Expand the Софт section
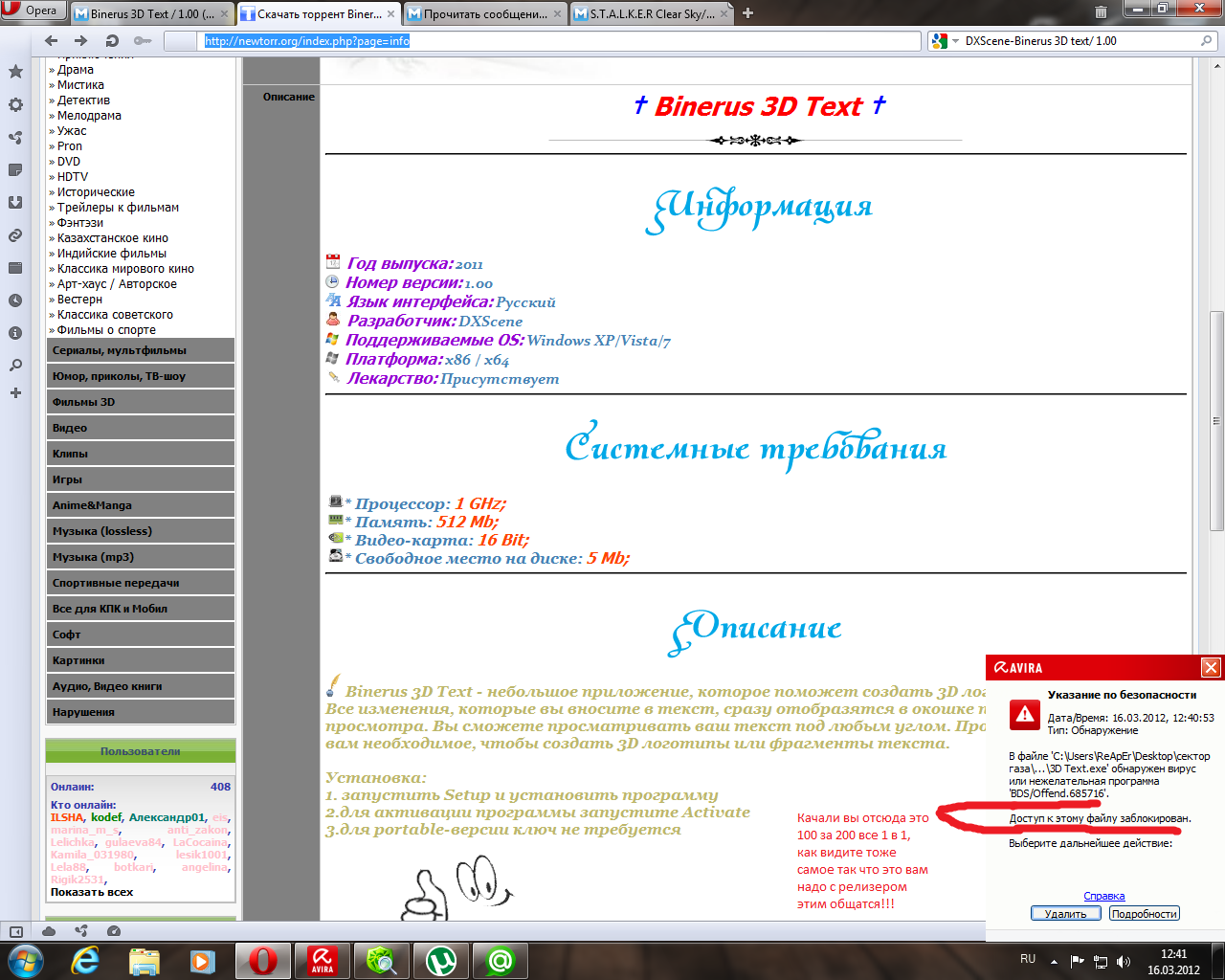This screenshot has width=1225, height=980. (x=141, y=635)
